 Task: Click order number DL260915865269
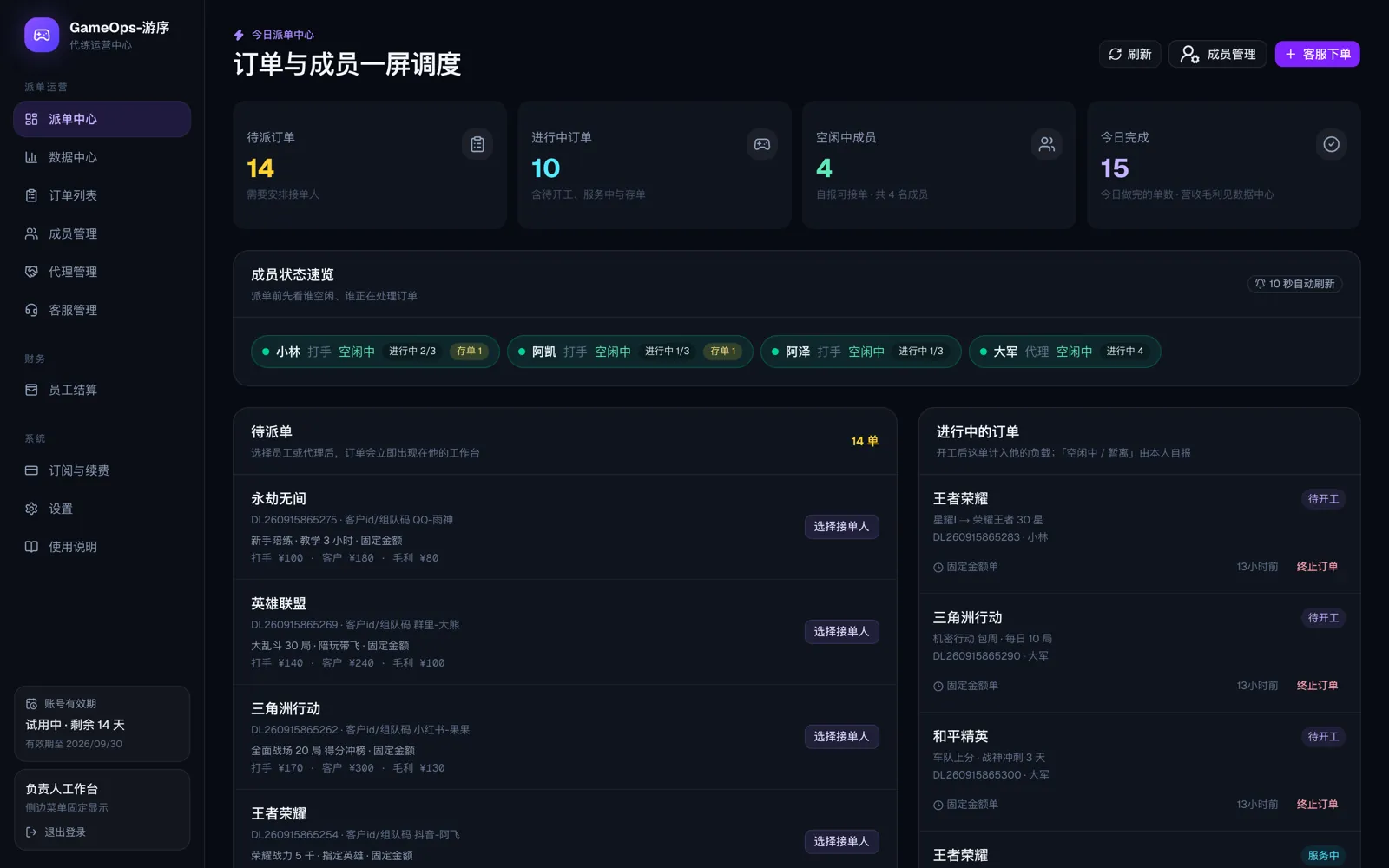tap(294, 625)
